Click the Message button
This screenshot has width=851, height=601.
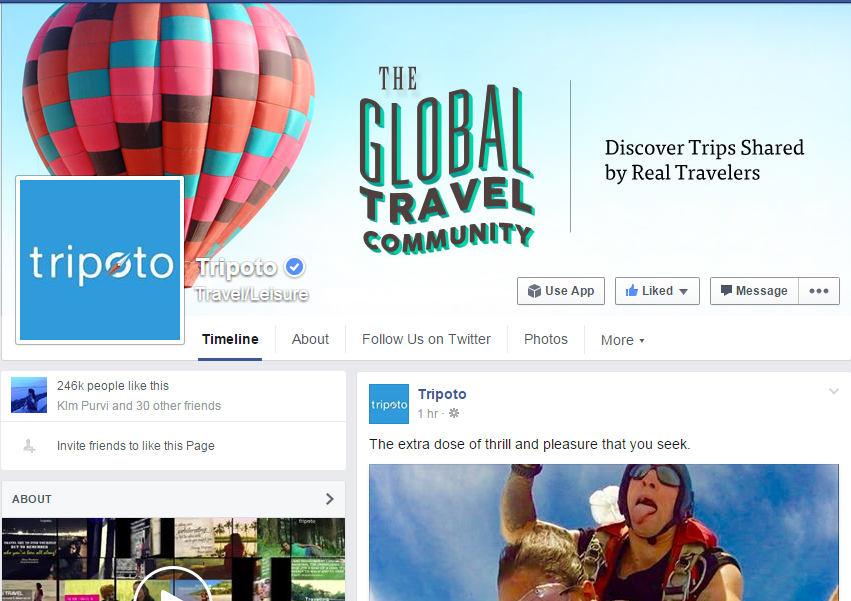(x=754, y=291)
